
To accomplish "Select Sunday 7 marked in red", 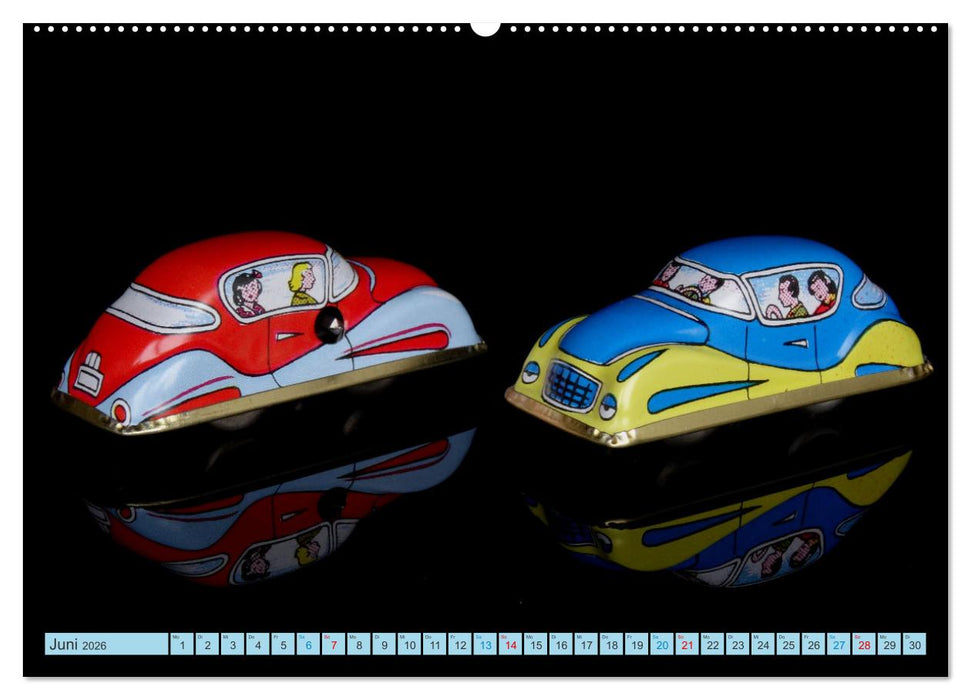I will tap(333, 644).
